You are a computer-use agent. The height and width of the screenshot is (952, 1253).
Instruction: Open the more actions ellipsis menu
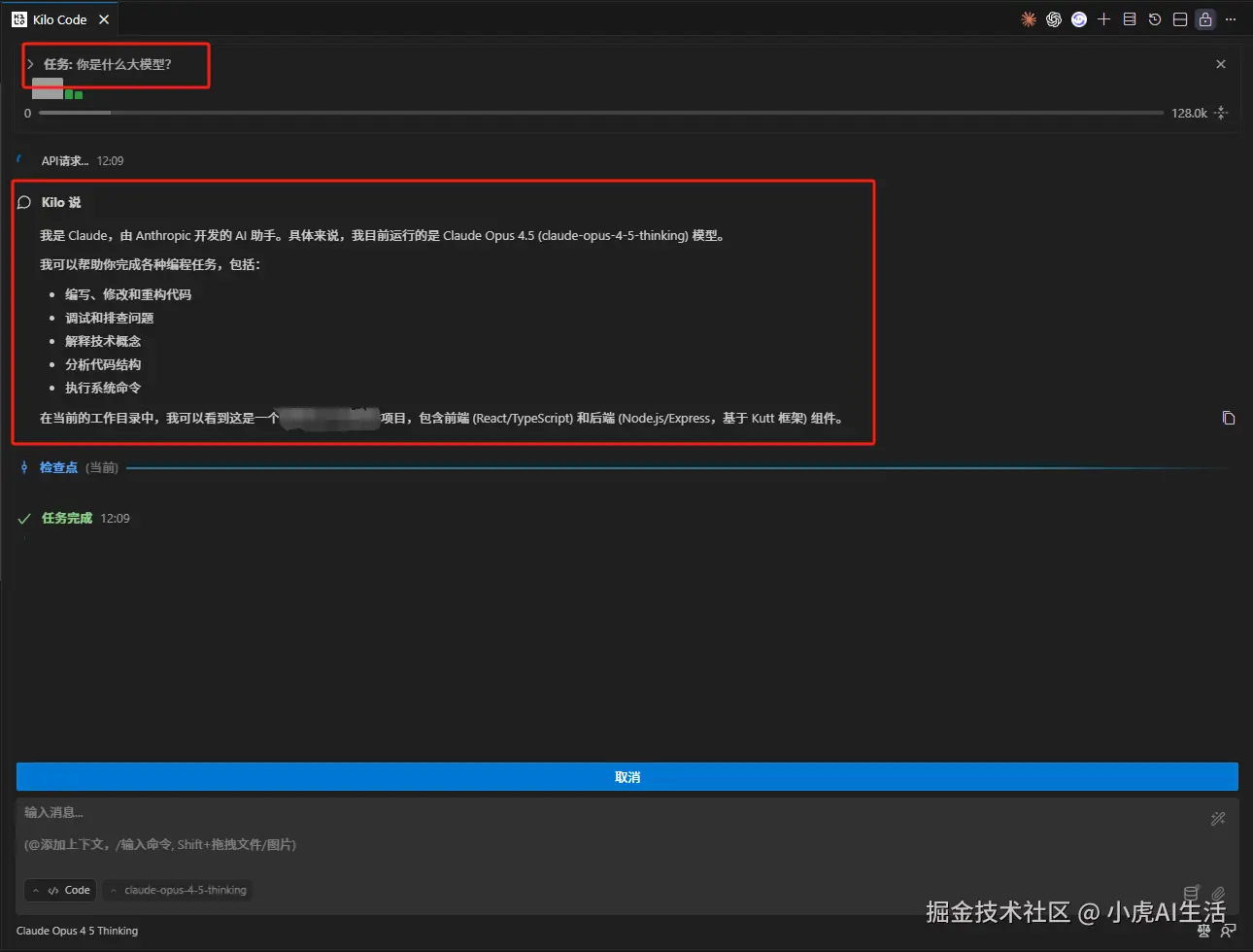tap(1231, 19)
